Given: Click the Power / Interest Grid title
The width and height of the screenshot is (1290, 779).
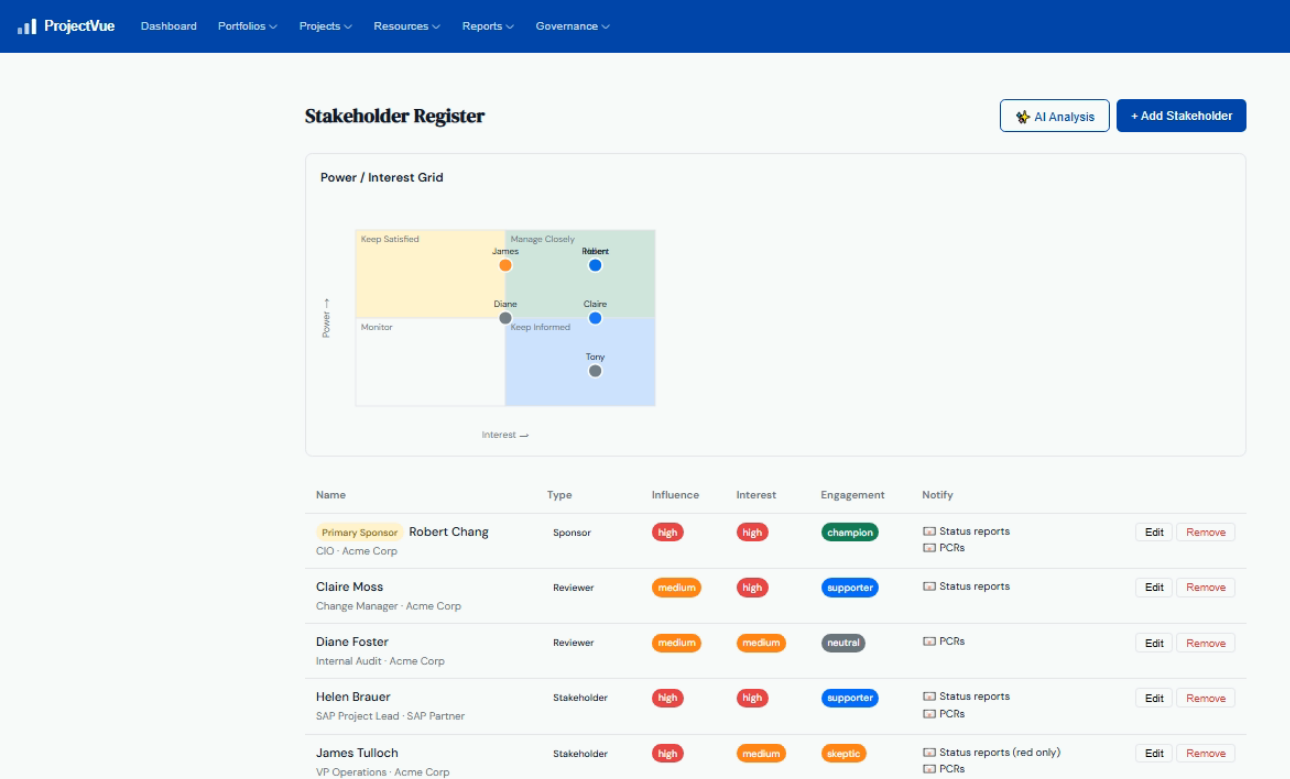Looking at the screenshot, I should click(x=381, y=177).
